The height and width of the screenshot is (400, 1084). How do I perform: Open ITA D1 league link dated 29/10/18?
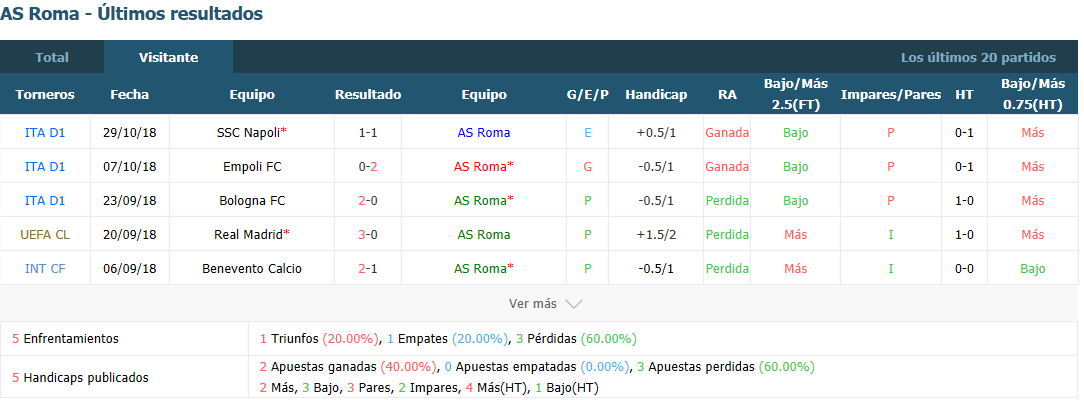click(45, 133)
